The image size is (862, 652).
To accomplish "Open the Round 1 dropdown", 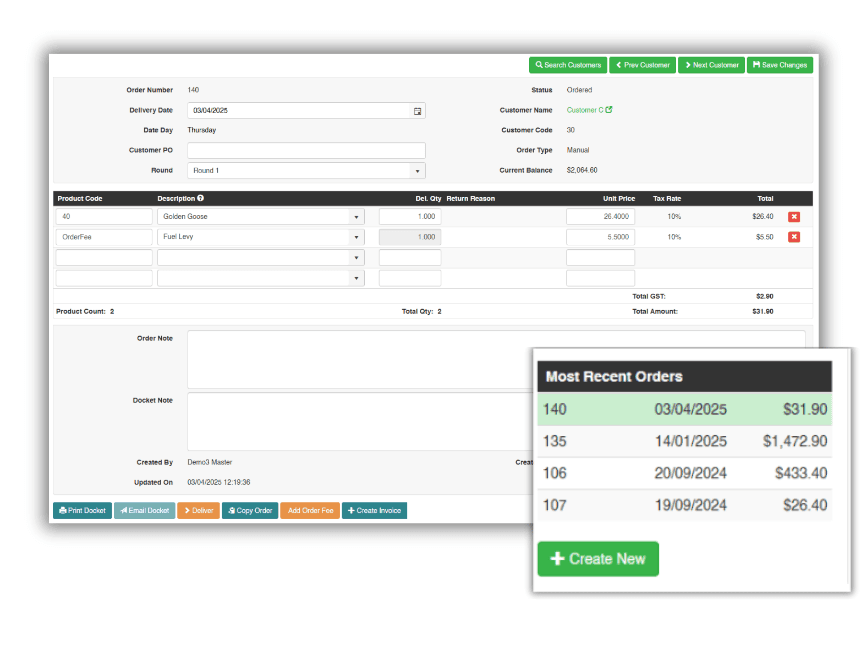I will 418,170.
